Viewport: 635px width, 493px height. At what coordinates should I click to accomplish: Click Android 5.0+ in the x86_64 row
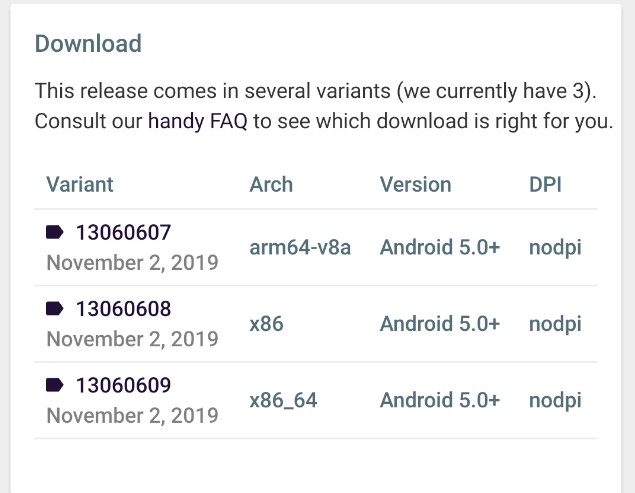(440, 400)
